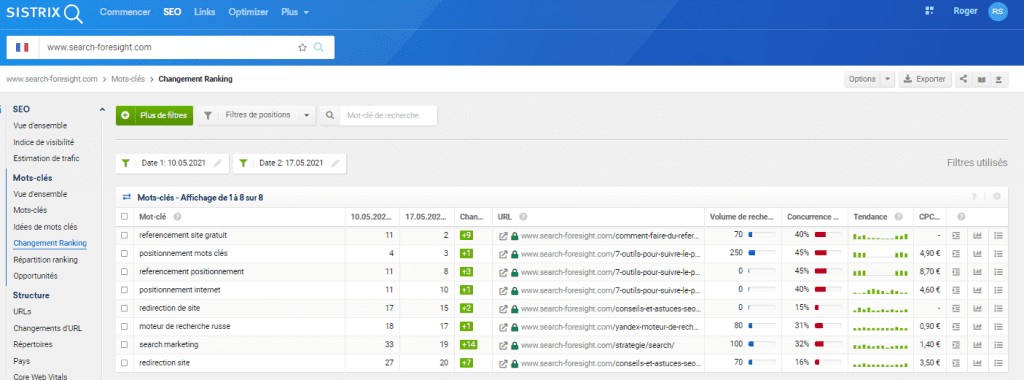Open the Plus dropdown in top navigation
The image size is (1024, 380).
[x=295, y=12]
